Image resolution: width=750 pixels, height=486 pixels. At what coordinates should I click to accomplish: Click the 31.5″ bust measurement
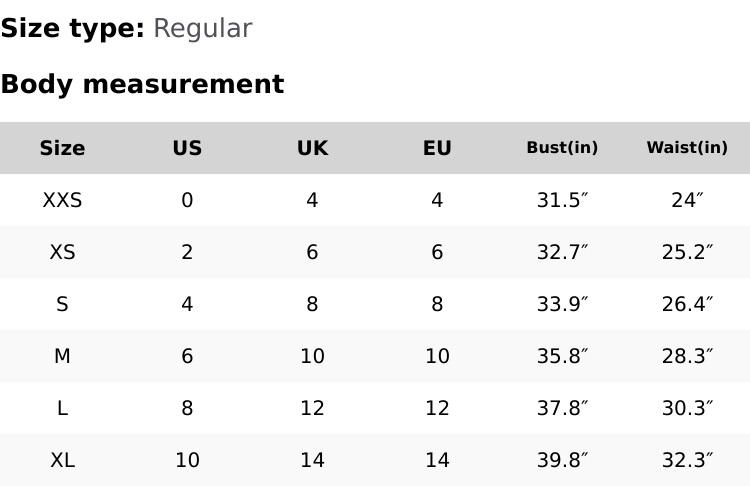click(562, 200)
